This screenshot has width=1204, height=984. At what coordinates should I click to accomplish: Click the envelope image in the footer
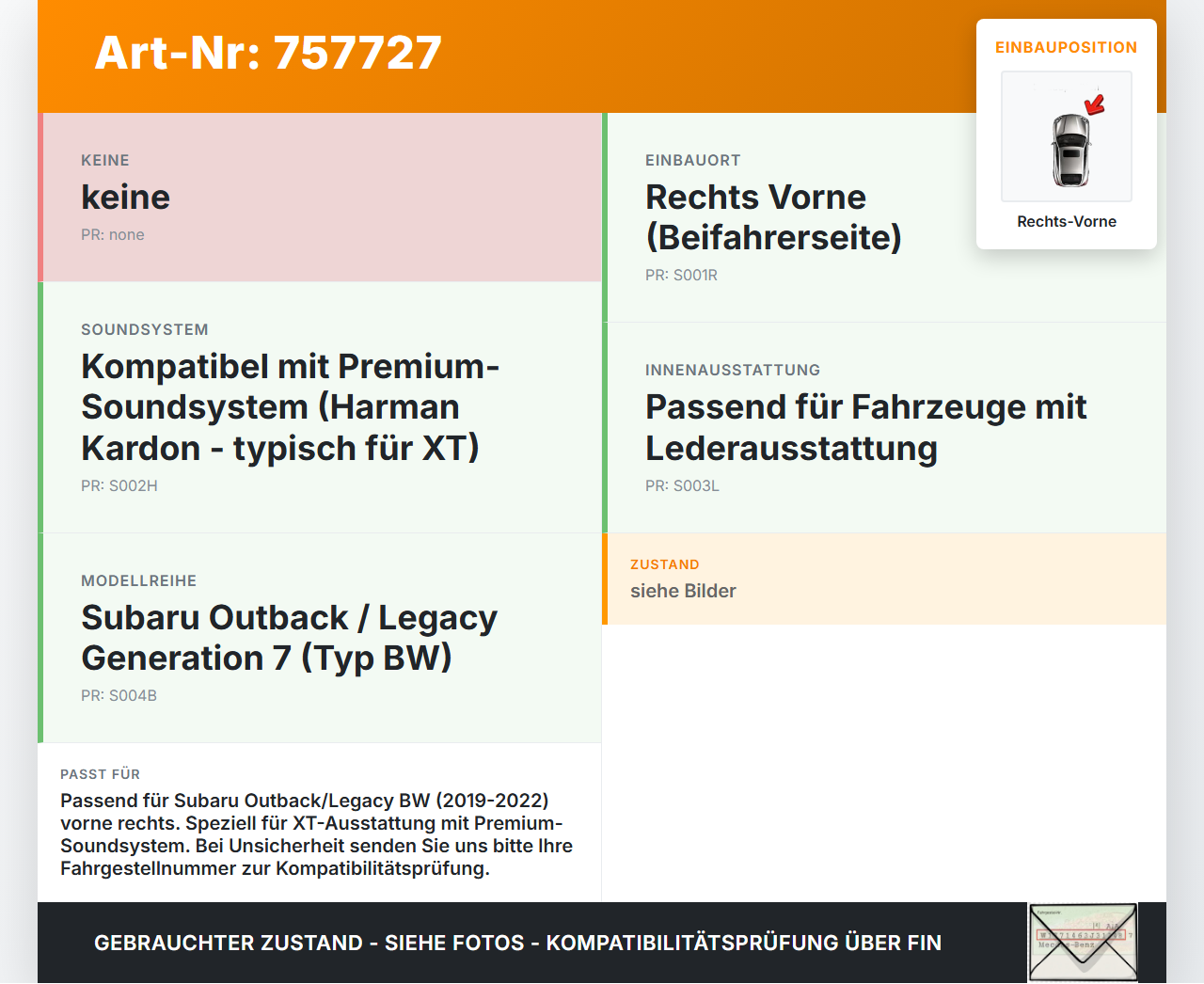1083,943
